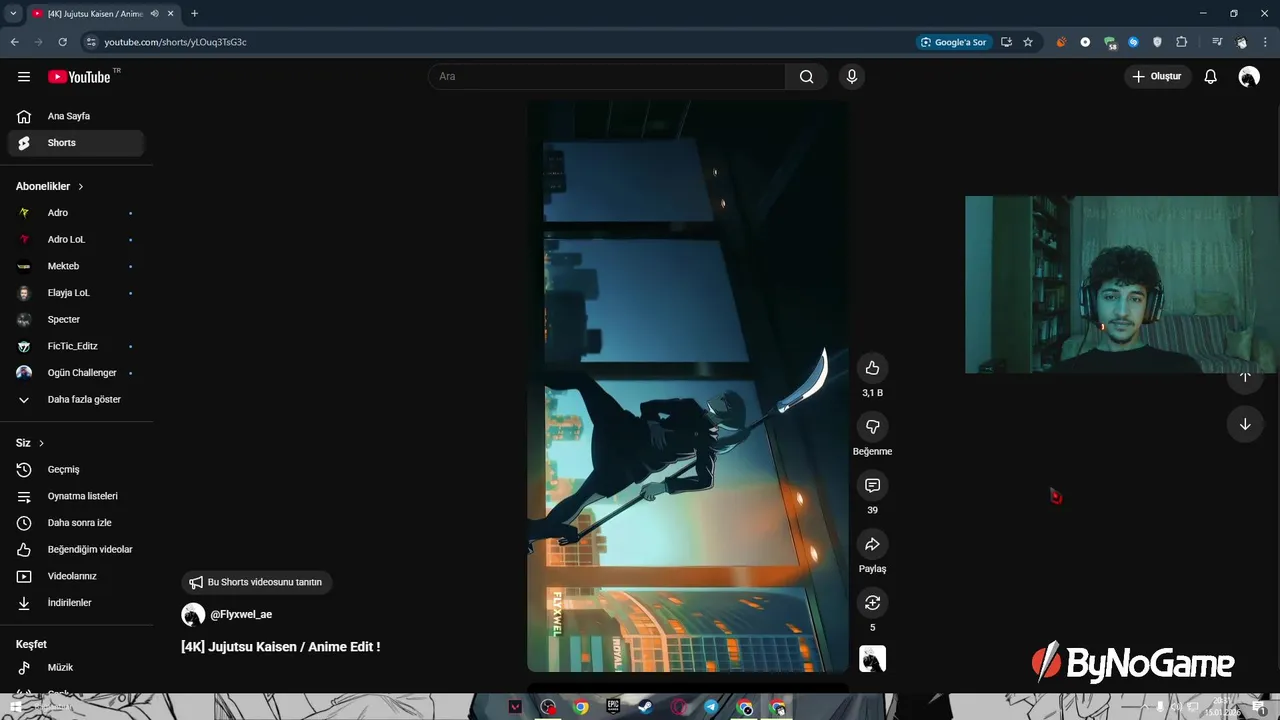Open Mekteb subscription channel
This screenshot has height=720, width=1280.
click(76, 266)
